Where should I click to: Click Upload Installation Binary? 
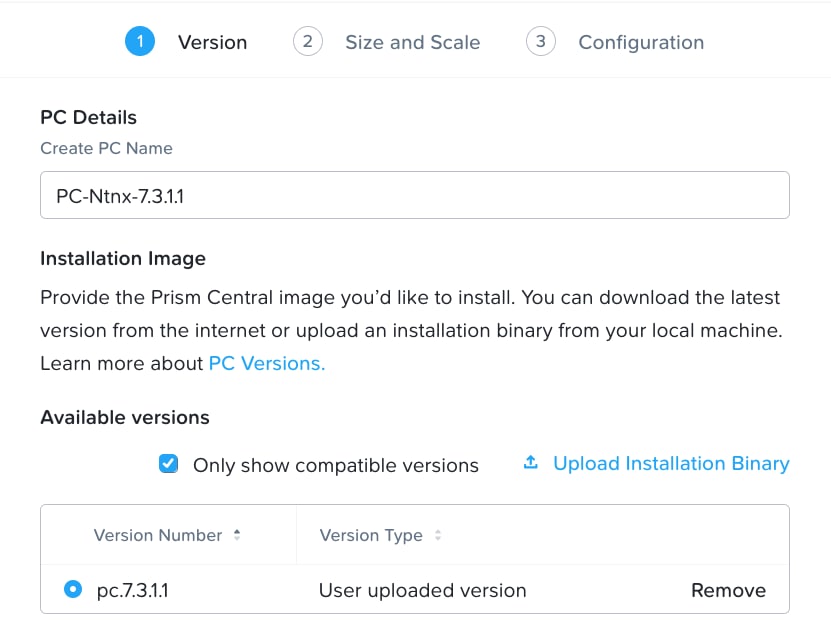672,463
